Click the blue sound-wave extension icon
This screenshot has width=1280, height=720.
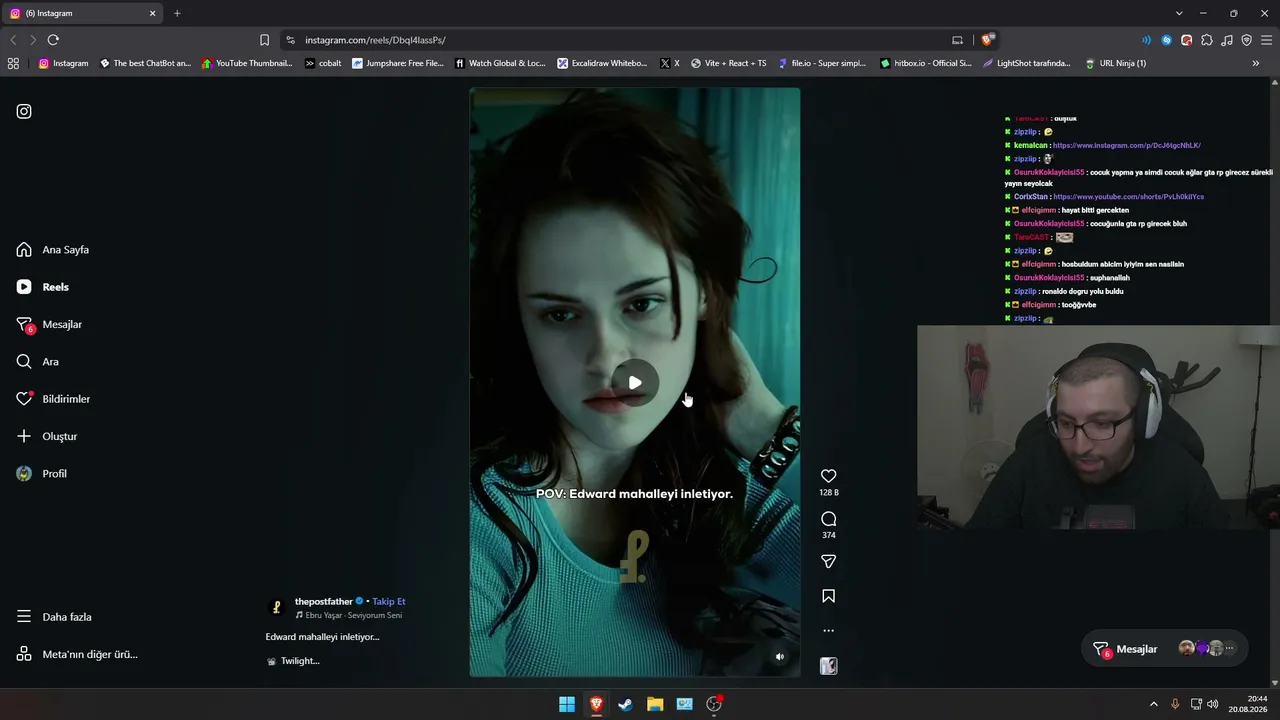coord(1147,40)
